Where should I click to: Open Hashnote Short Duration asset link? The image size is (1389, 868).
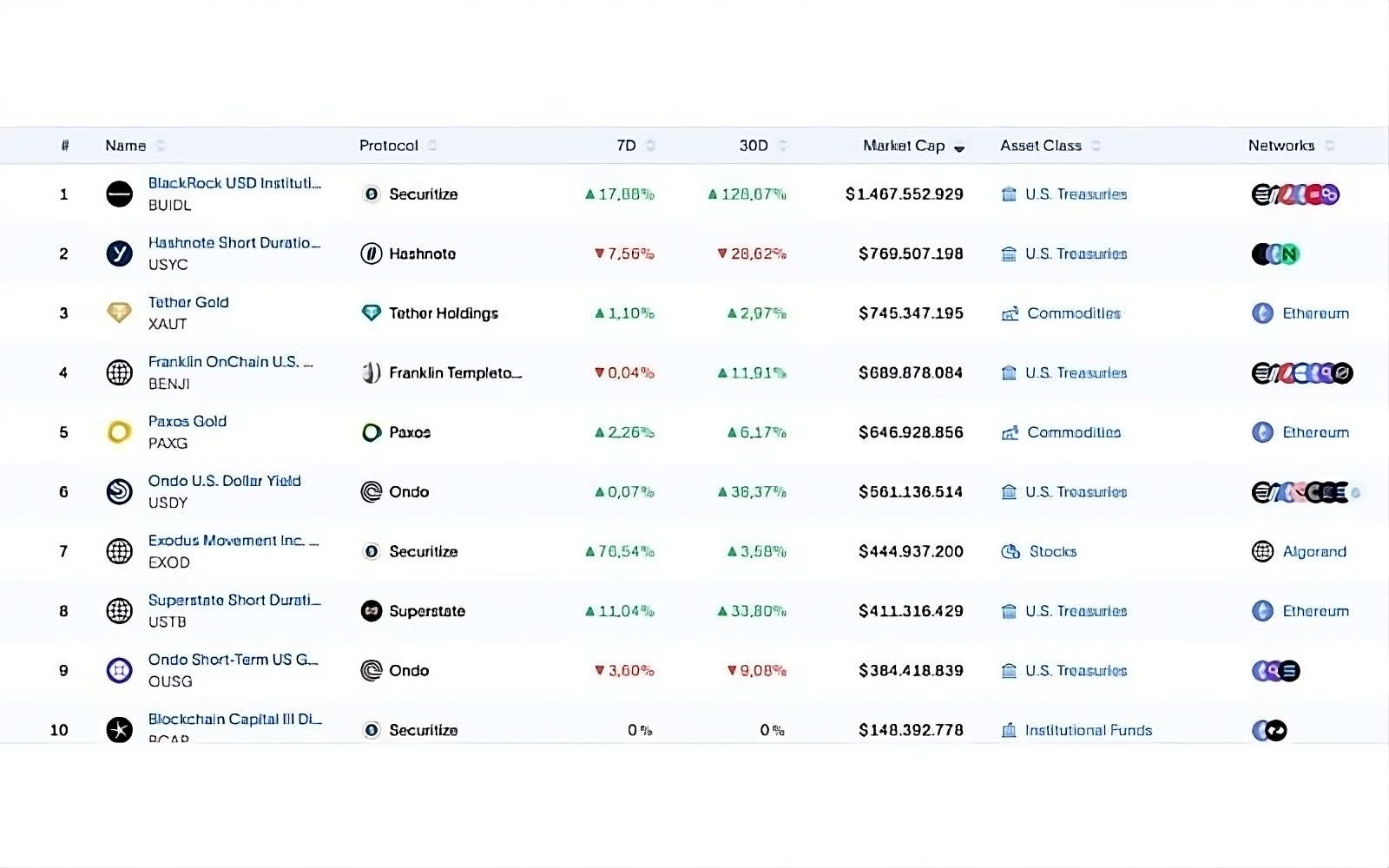(x=234, y=243)
